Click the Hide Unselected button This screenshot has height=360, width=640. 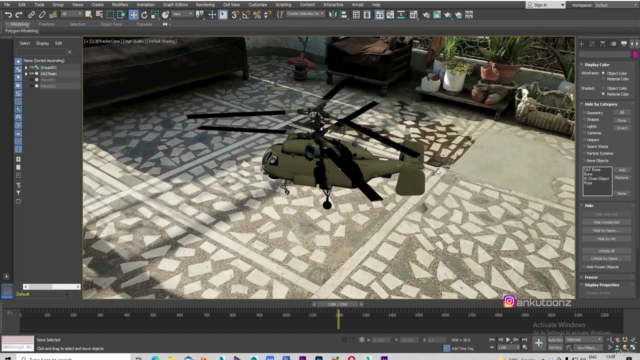(606, 222)
